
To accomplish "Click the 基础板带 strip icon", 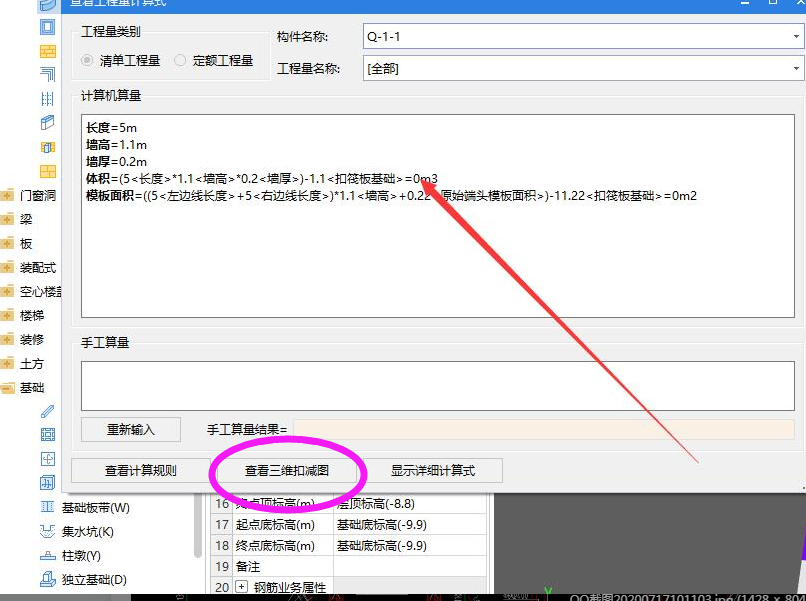I will [x=47, y=507].
